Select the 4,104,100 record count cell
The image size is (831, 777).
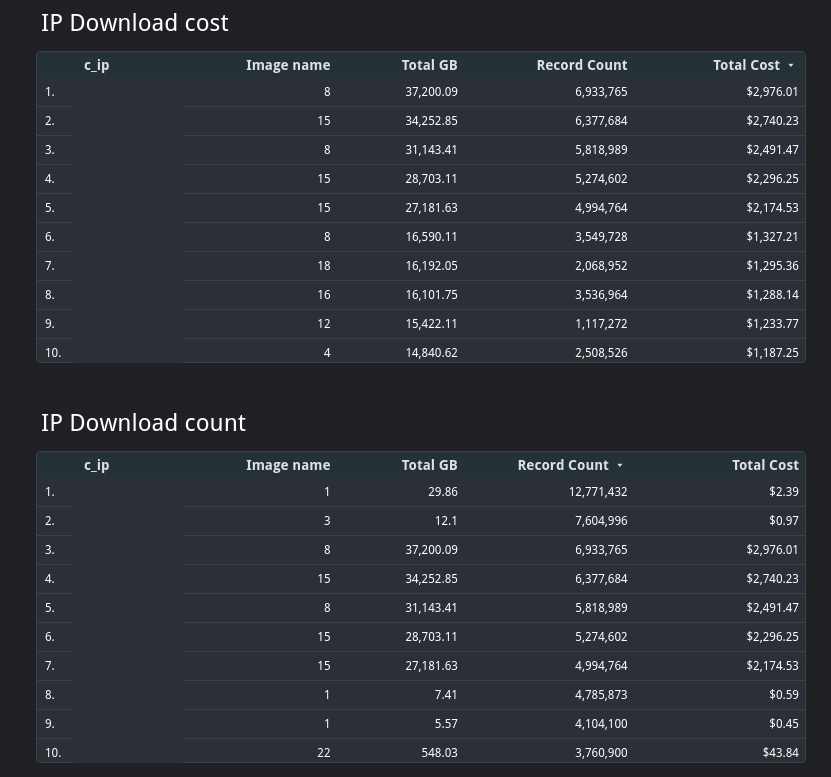click(601, 724)
